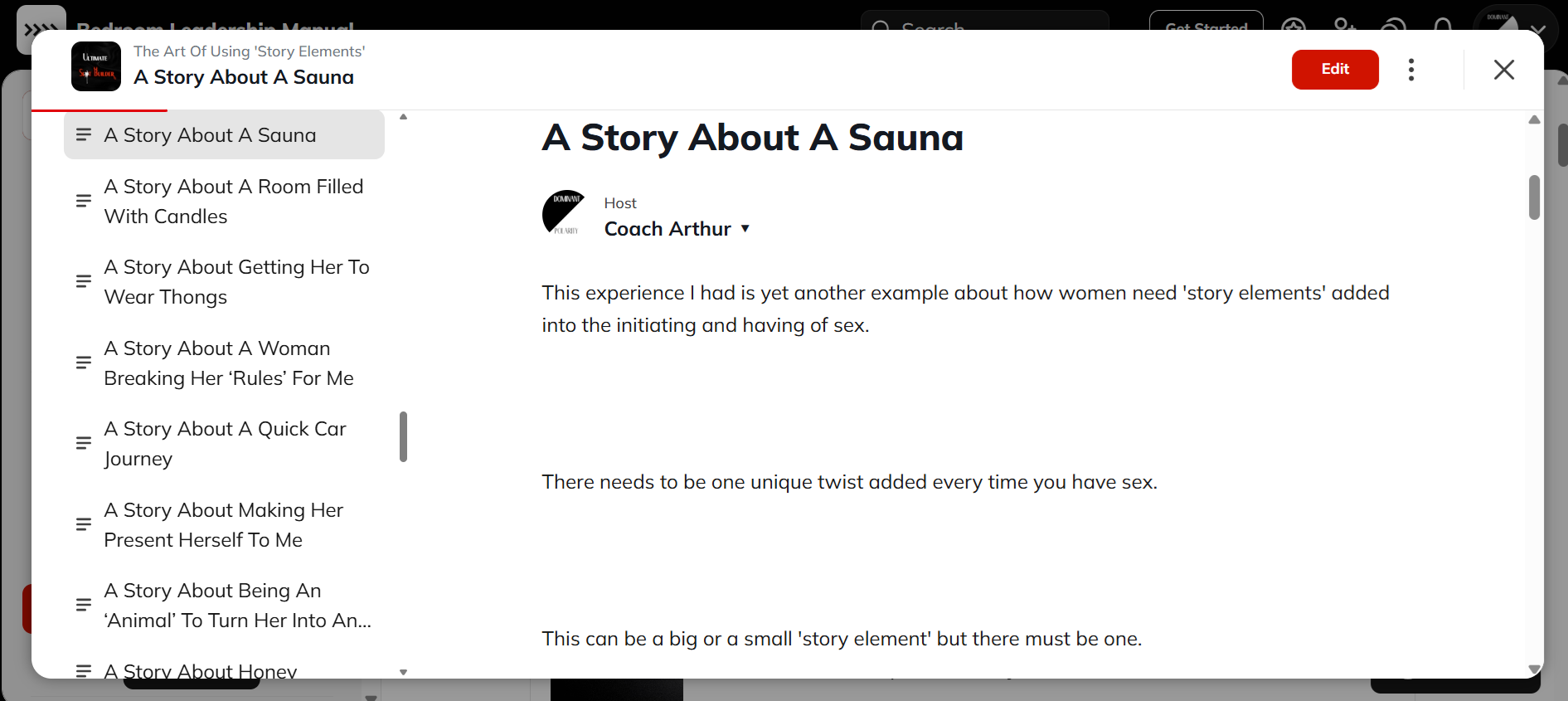Viewport: 1568px width, 701px height.
Task: Click the lines icon beside 'Quick Car Journey'
Action: (x=84, y=443)
